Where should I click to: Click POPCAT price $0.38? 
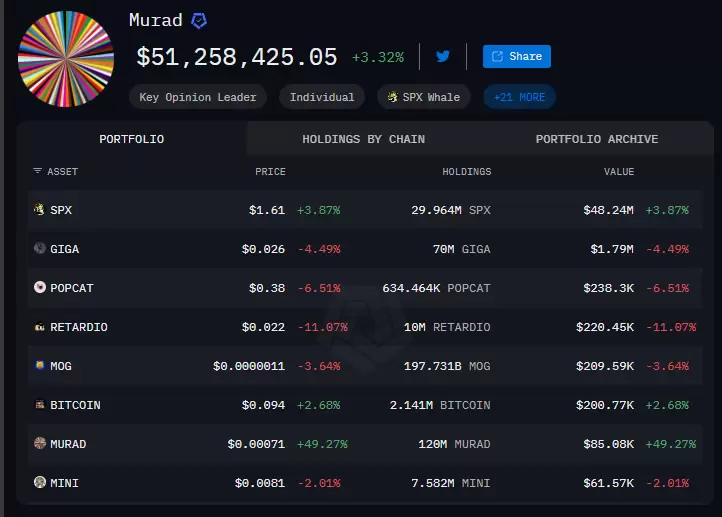point(267,288)
